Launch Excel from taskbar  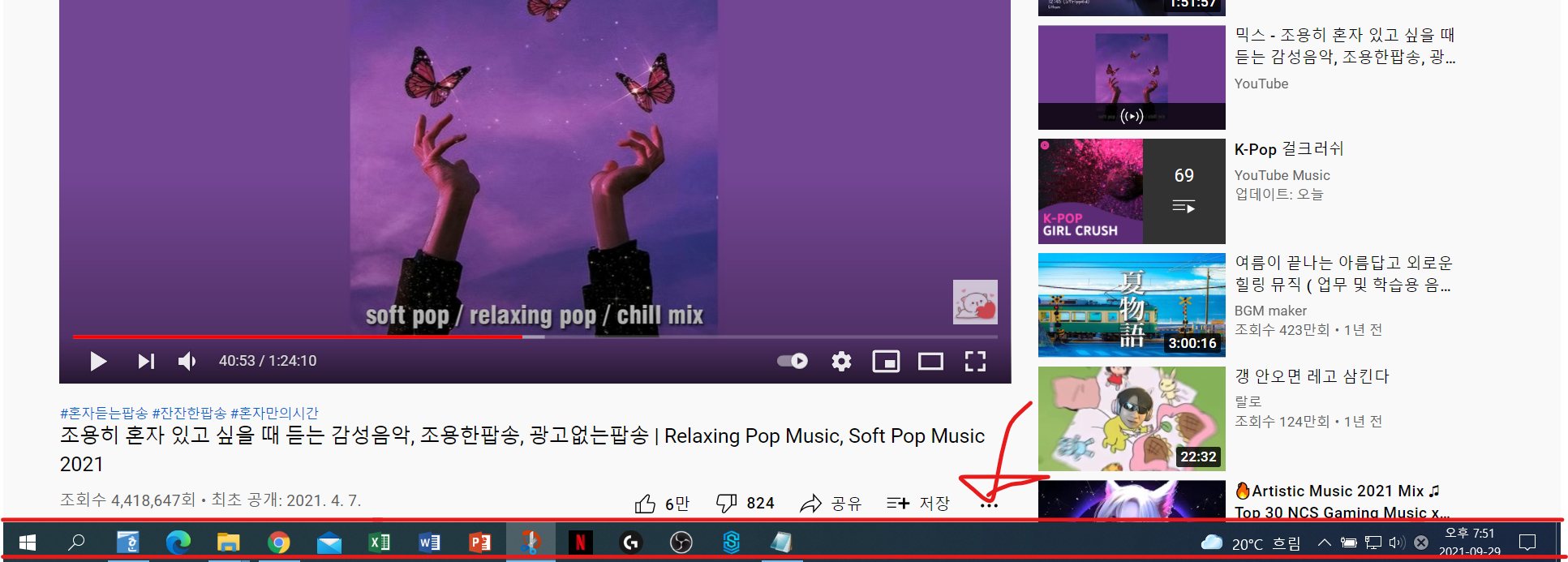pyautogui.click(x=379, y=542)
